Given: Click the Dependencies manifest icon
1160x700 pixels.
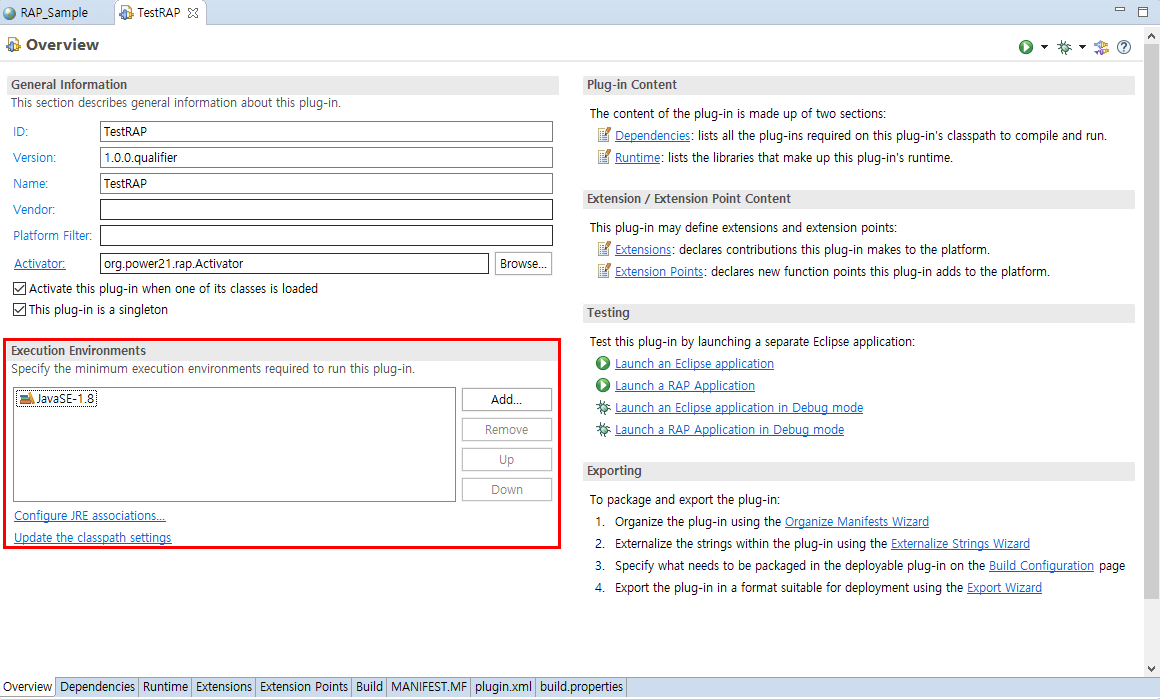Looking at the screenshot, I should pos(602,135).
